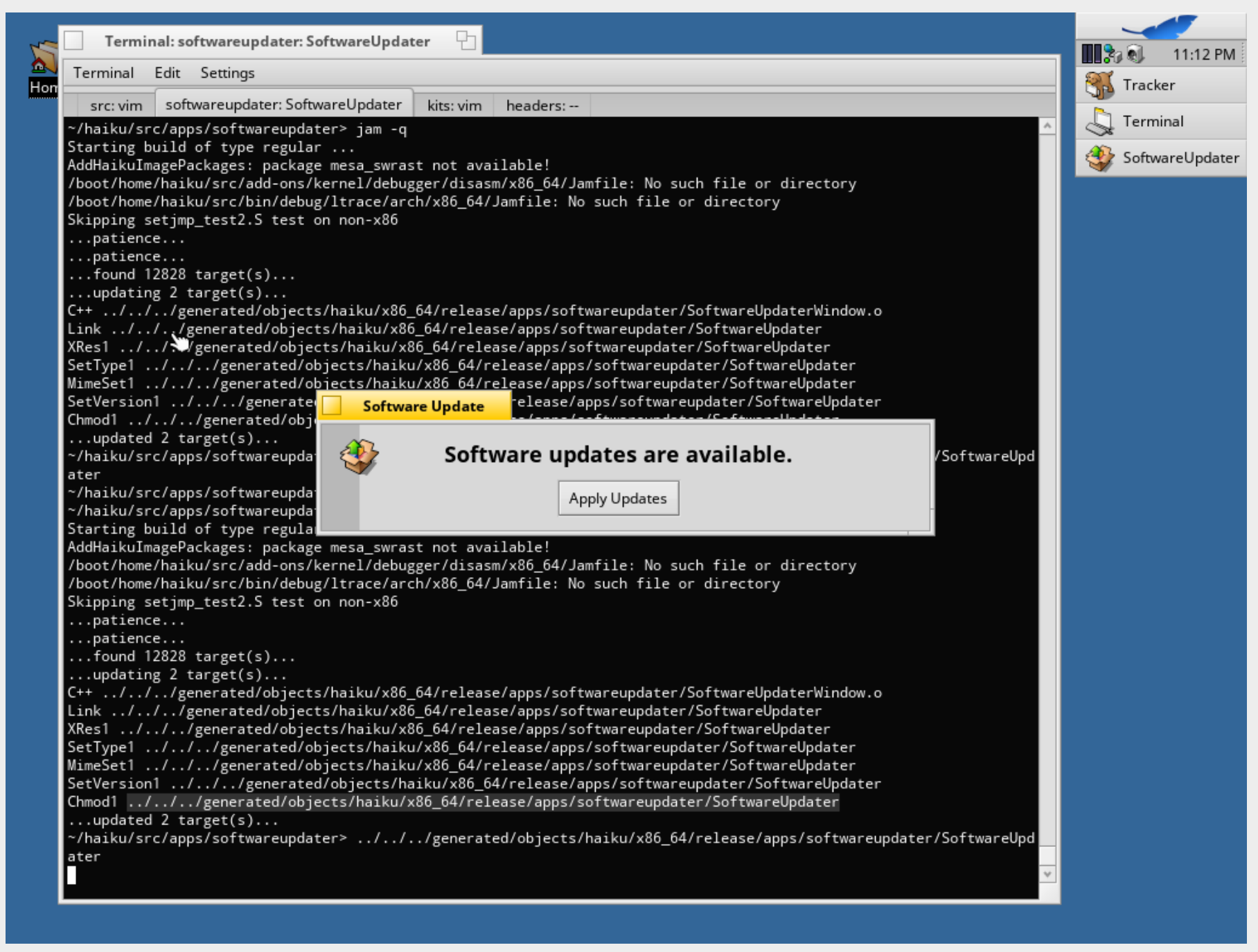Screen dimensions: 1258x952
Task: Click the volume tray icon
Action: tap(1135, 54)
